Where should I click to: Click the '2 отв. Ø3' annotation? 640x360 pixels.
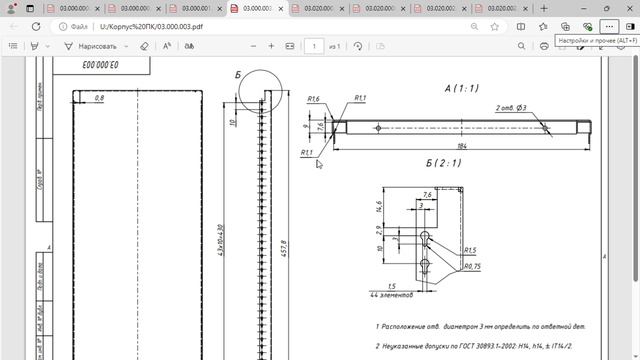[511, 108]
